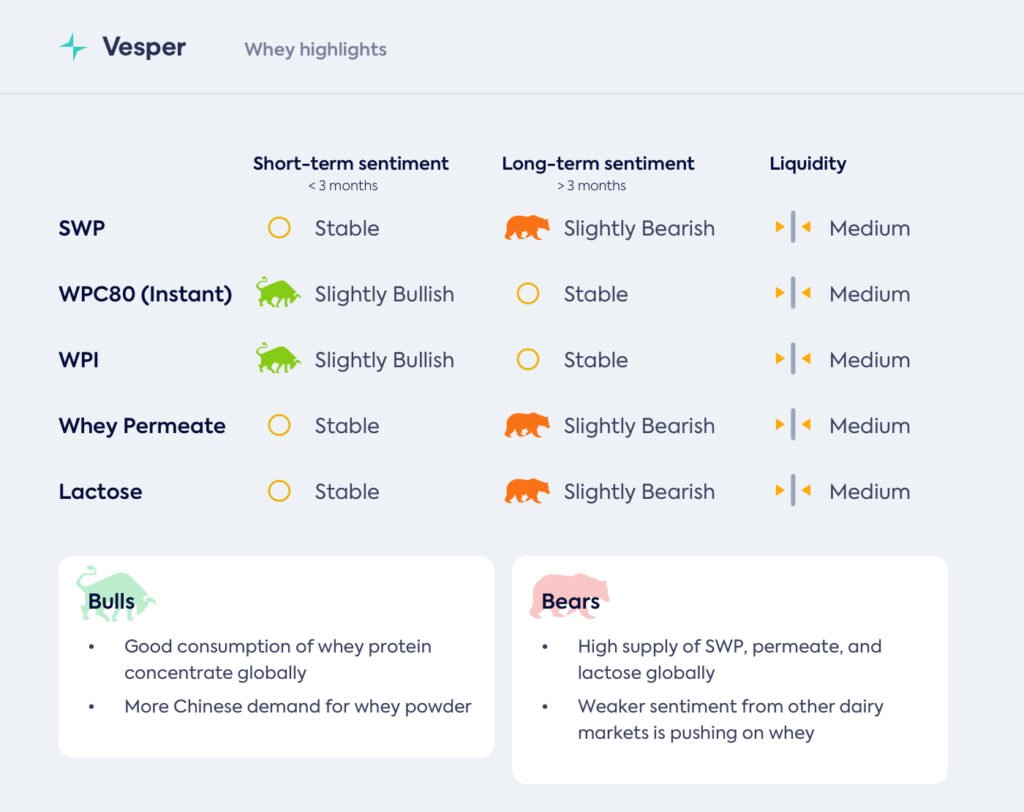The width and height of the screenshot is (1024, 812).
Task: Click the orange bear icon for Whey Permeate
Action: [527, 425]
